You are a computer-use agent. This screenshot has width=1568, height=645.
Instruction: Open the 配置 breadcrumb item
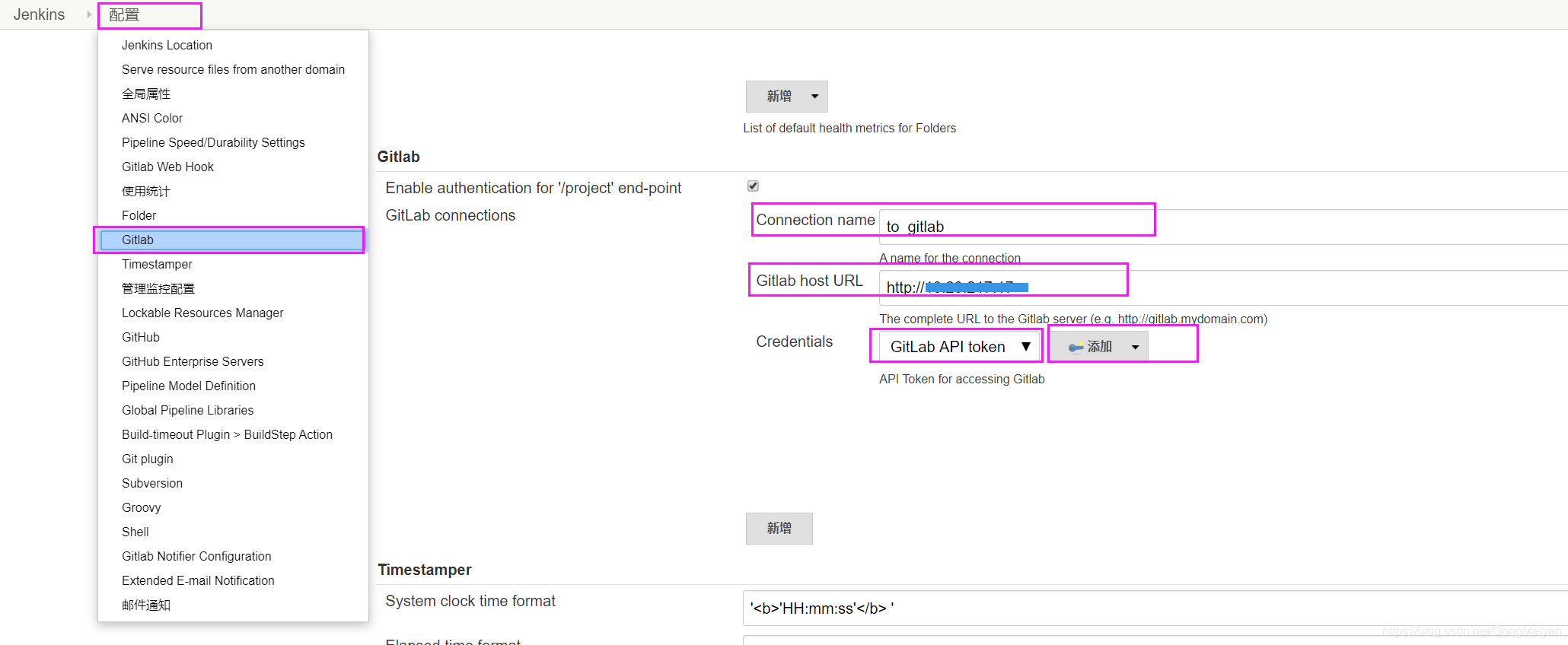[x=124, y=15]
